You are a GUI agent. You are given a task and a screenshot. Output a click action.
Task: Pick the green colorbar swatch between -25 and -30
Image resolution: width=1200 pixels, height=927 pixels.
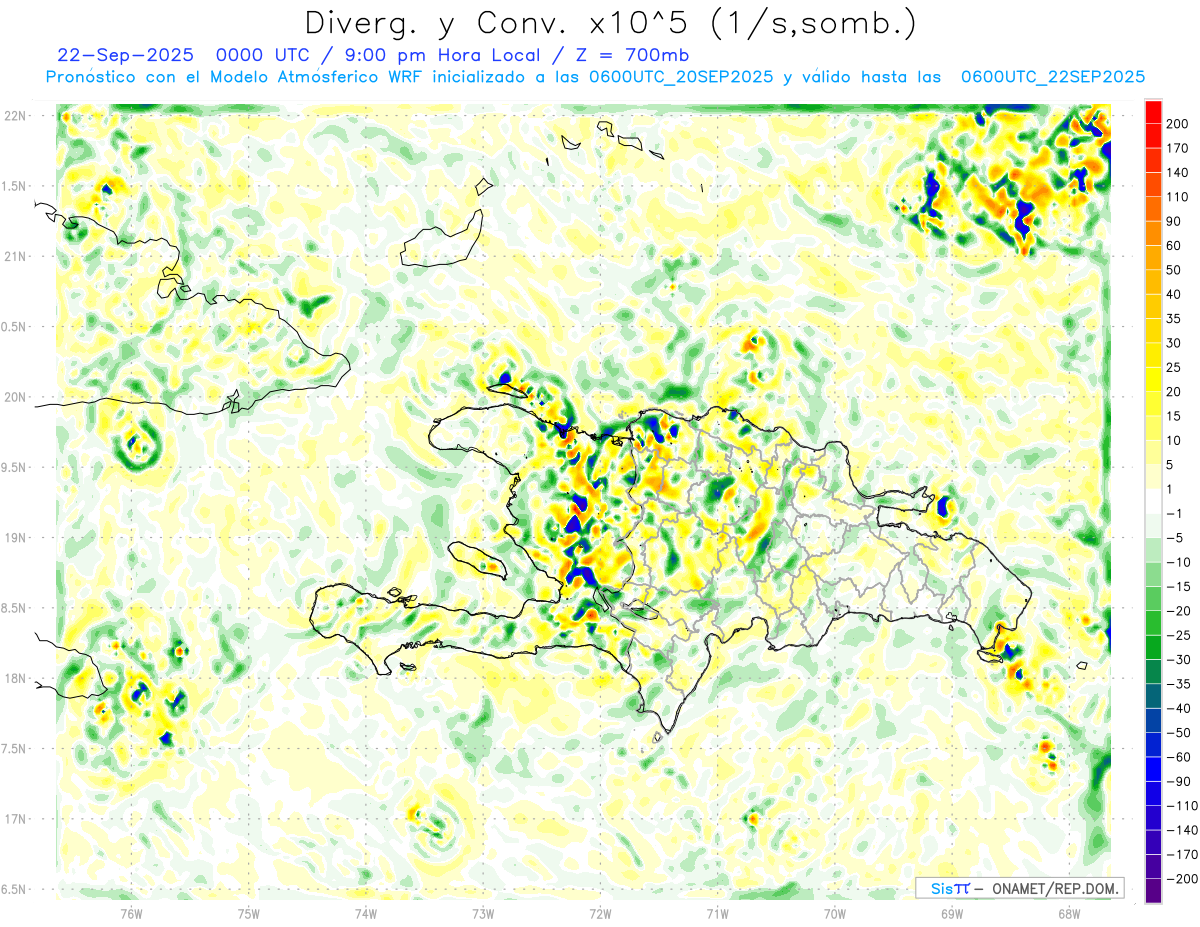pos(1153,647)
